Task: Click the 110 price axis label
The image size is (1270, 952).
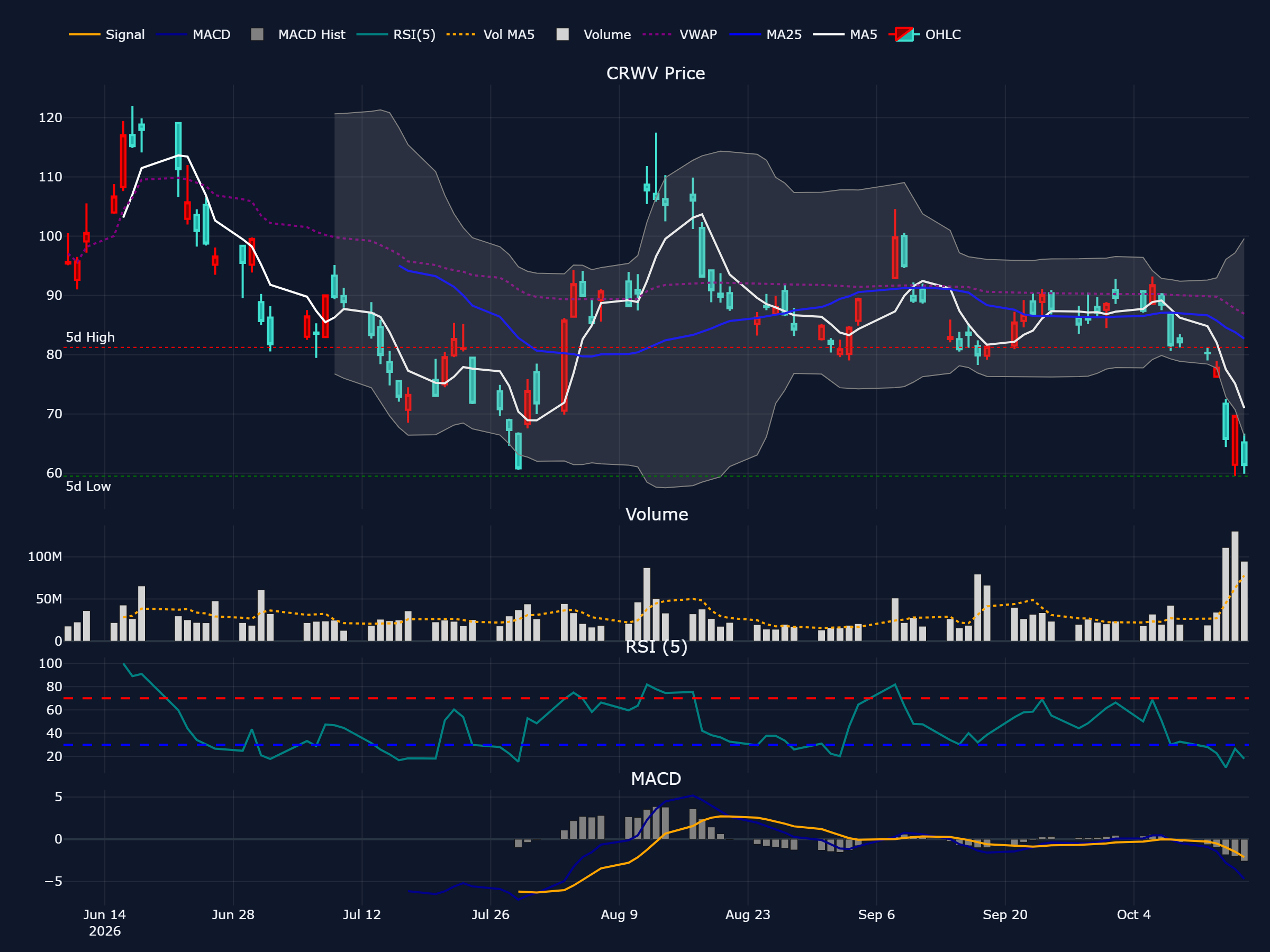Action: point(50,177)
